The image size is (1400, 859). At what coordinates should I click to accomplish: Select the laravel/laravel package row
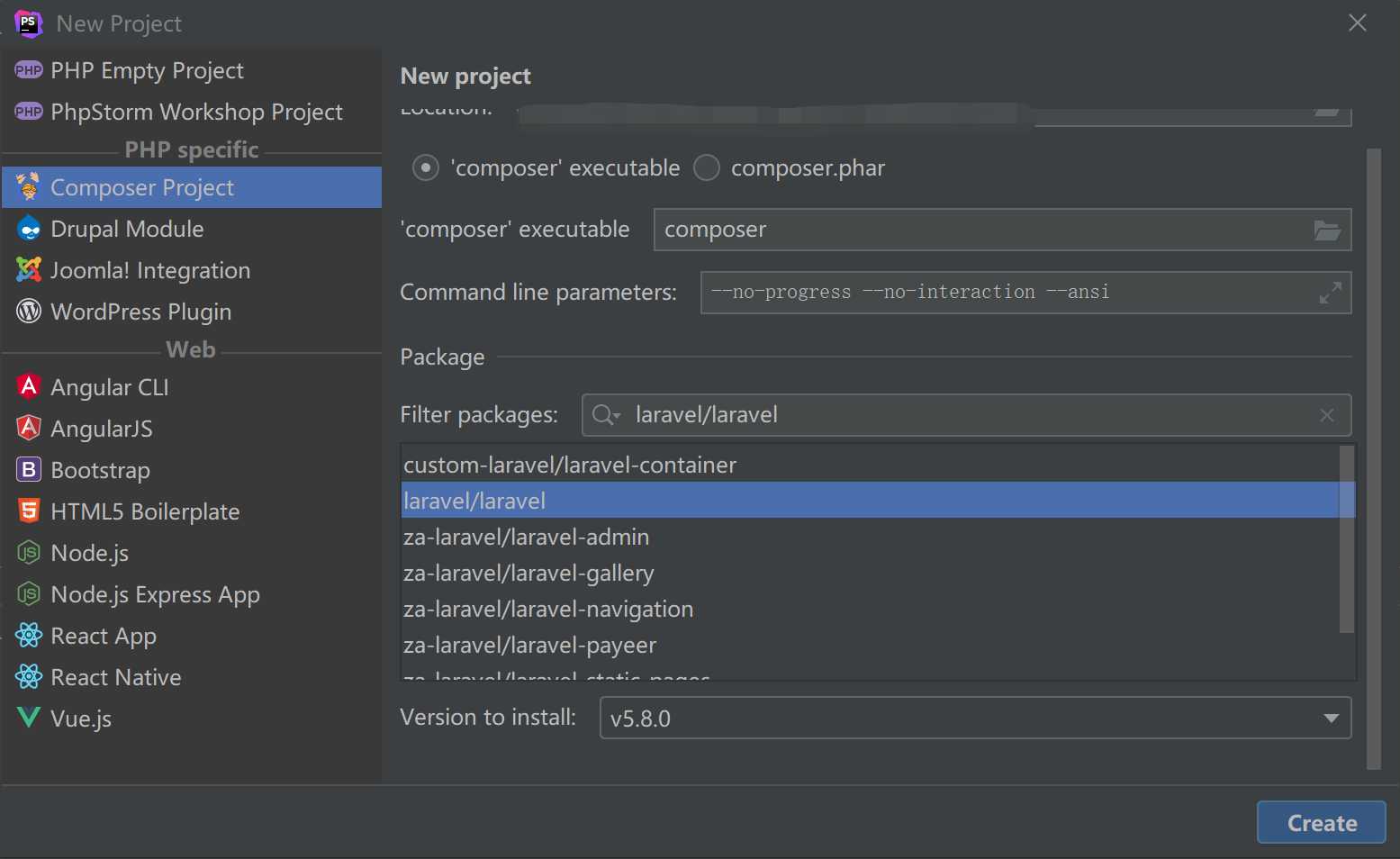click(870, 500)
